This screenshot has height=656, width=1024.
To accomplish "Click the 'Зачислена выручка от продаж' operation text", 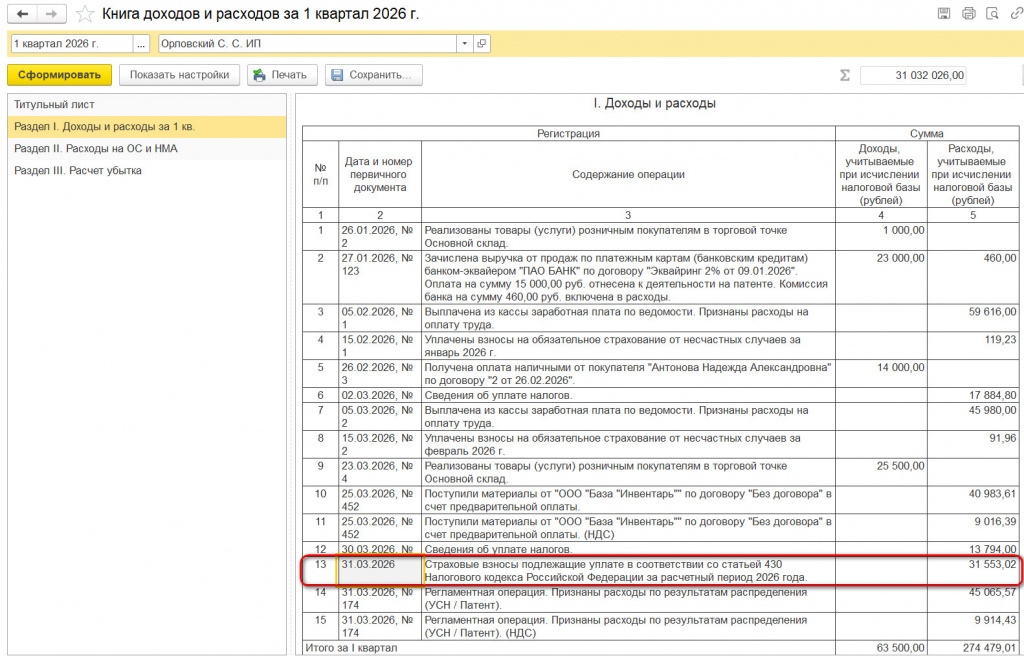I will 629,278.
